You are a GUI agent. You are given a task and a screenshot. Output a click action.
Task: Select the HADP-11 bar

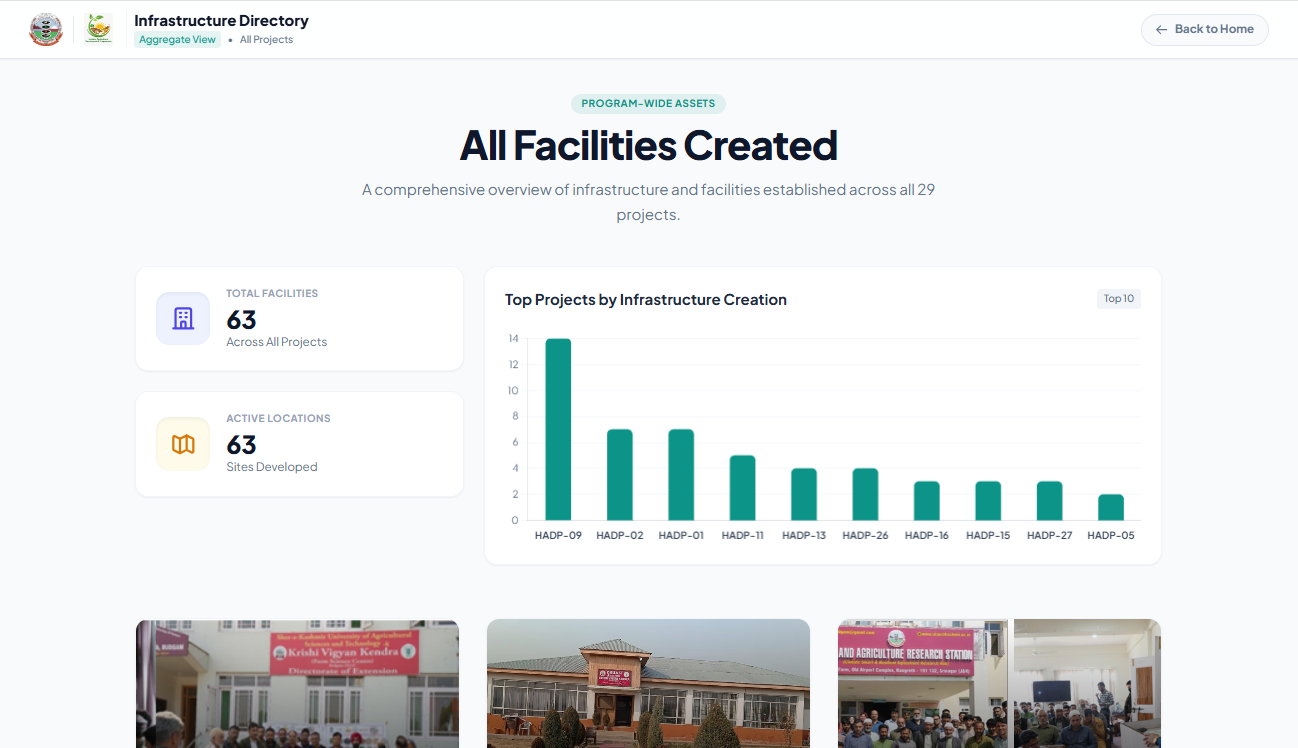(x=742, y=488)
